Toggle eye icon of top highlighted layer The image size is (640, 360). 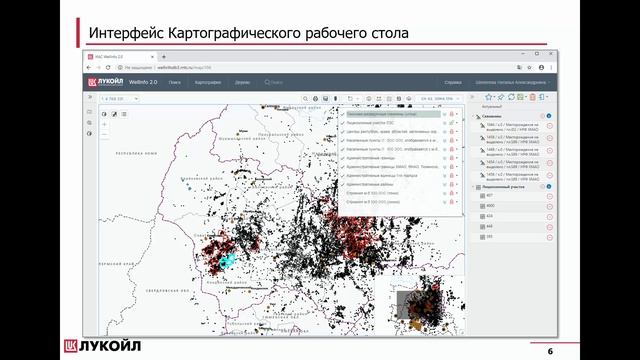pos(445,114)
